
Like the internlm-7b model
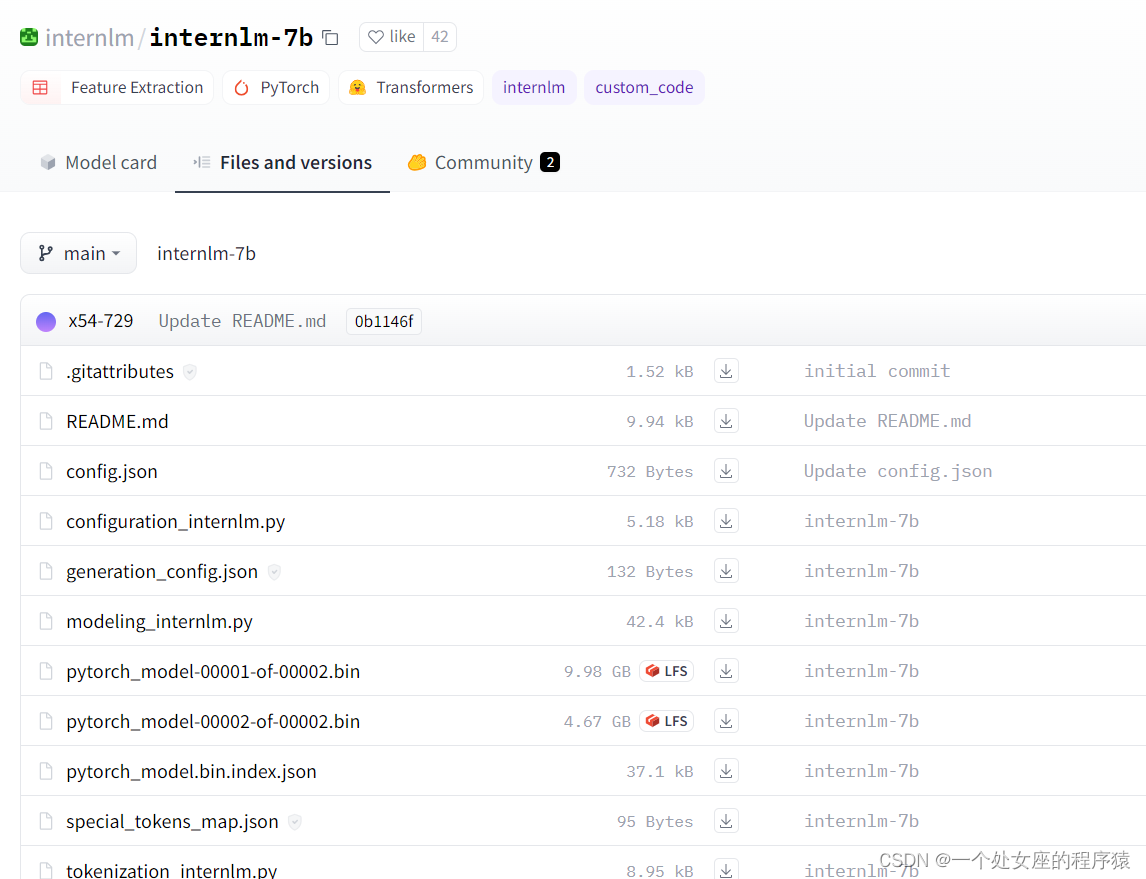click(392, 37)
